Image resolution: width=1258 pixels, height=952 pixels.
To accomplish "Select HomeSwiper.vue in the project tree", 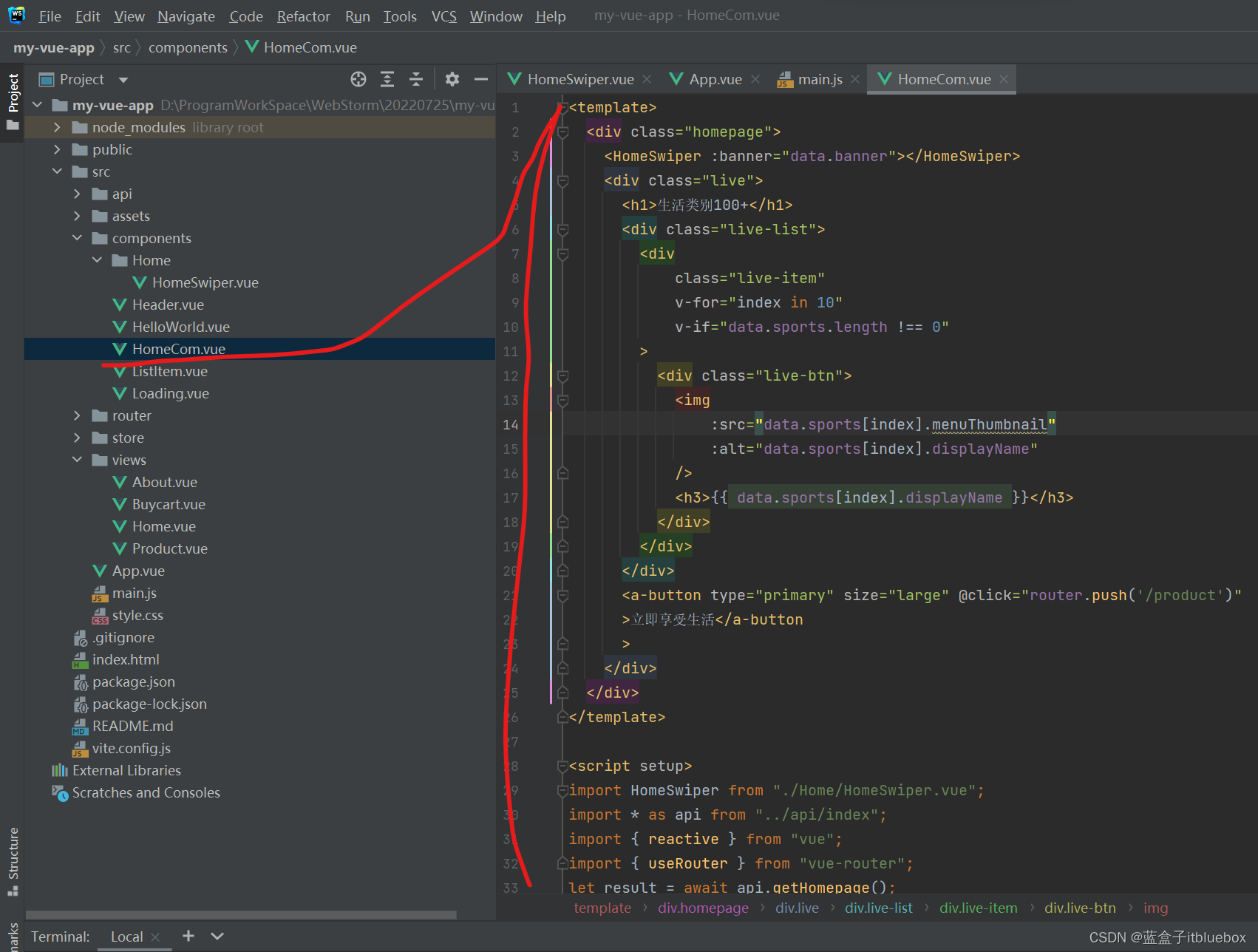I will 205,282.
